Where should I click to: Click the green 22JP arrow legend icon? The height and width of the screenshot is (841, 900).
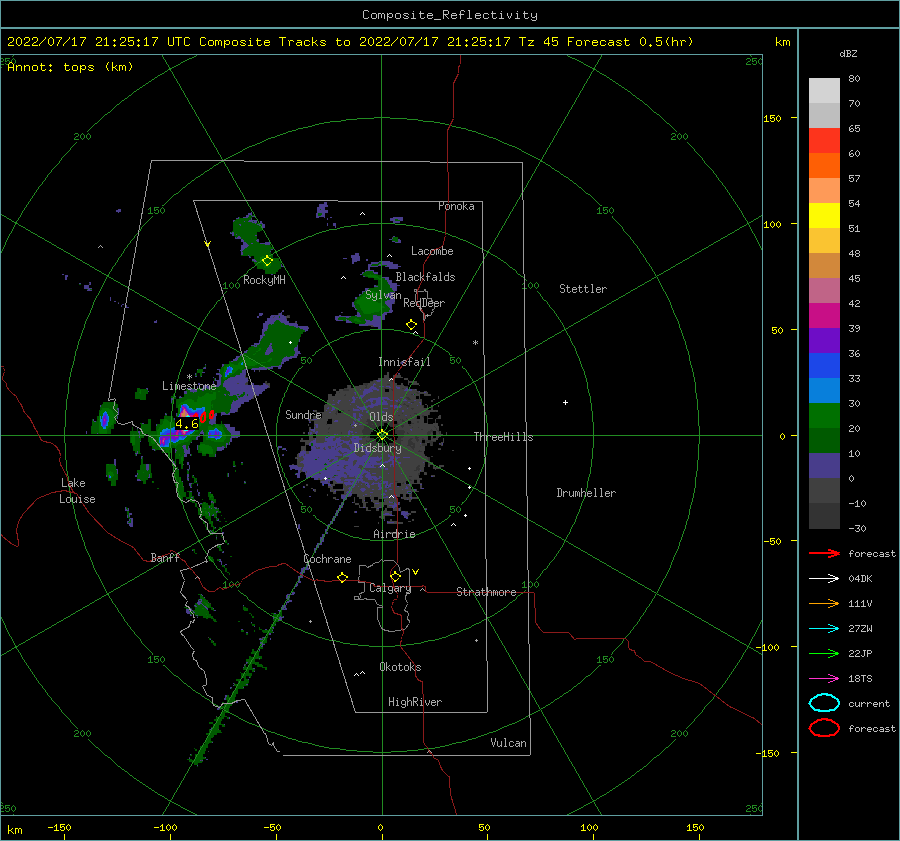824,653
